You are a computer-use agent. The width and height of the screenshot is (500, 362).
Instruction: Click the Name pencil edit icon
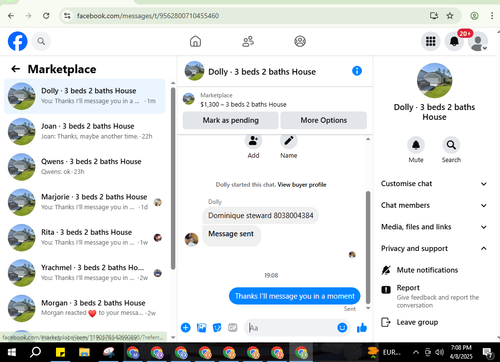pyautogui.click(x=289, y=141)
